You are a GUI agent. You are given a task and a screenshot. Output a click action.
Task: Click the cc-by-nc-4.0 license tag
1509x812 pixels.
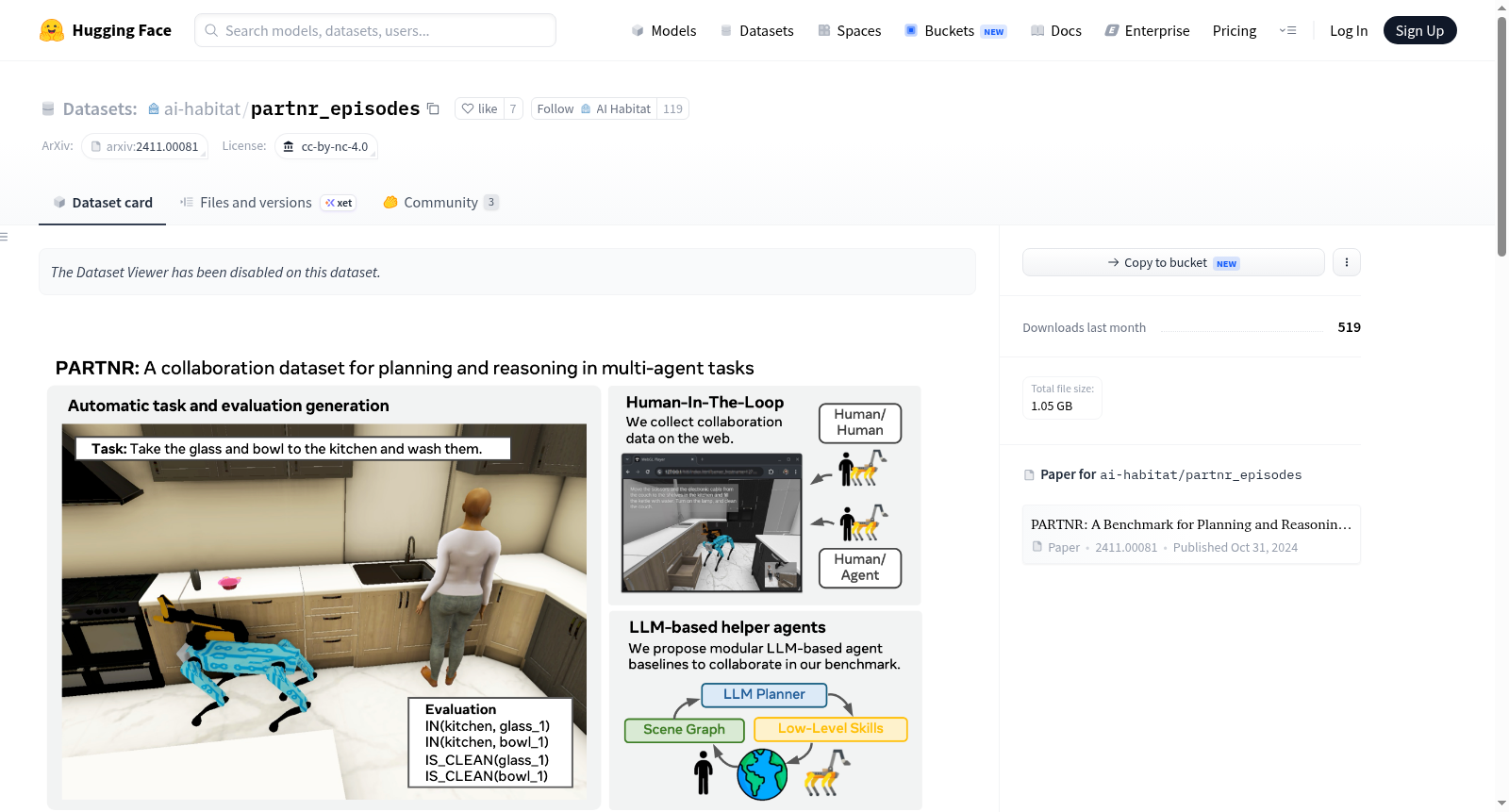click(x=326, y=146)
